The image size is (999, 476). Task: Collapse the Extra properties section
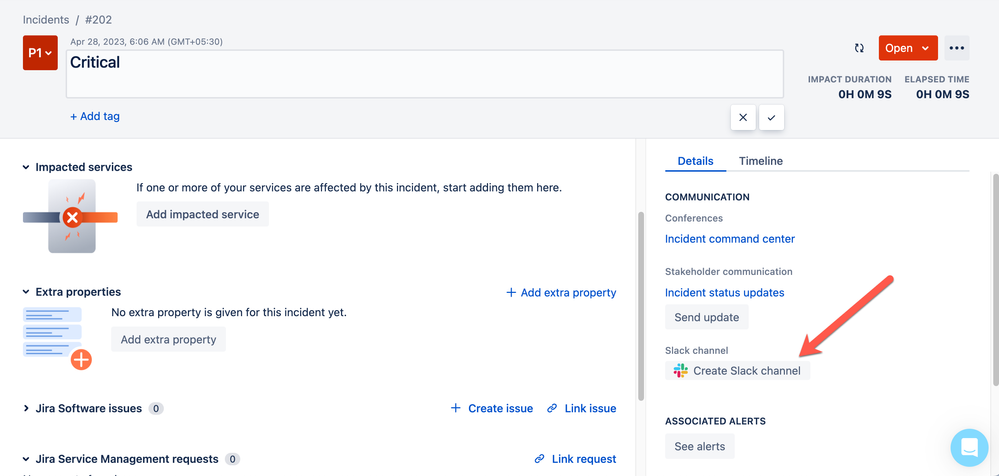click(x=26, y=292)
